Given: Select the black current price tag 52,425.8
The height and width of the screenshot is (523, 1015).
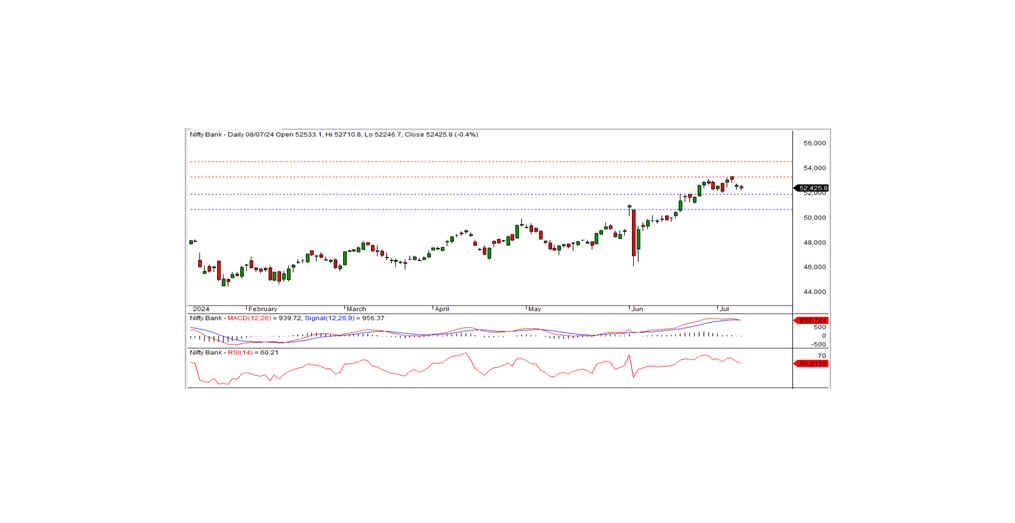Looking at the screenshot, I should (812, 188).
